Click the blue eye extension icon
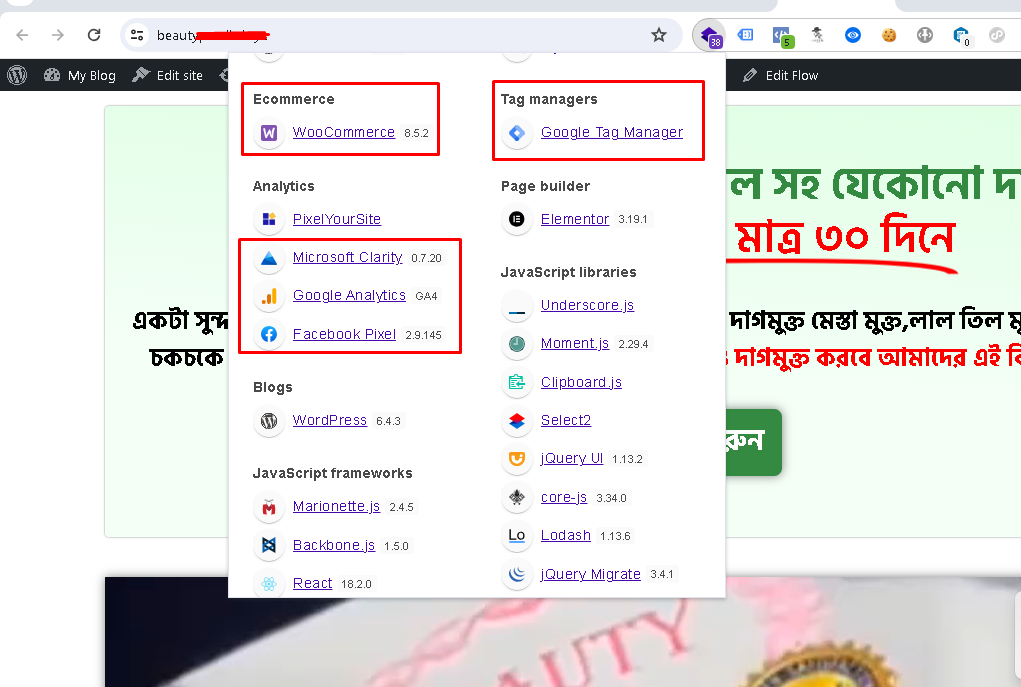 853,35
